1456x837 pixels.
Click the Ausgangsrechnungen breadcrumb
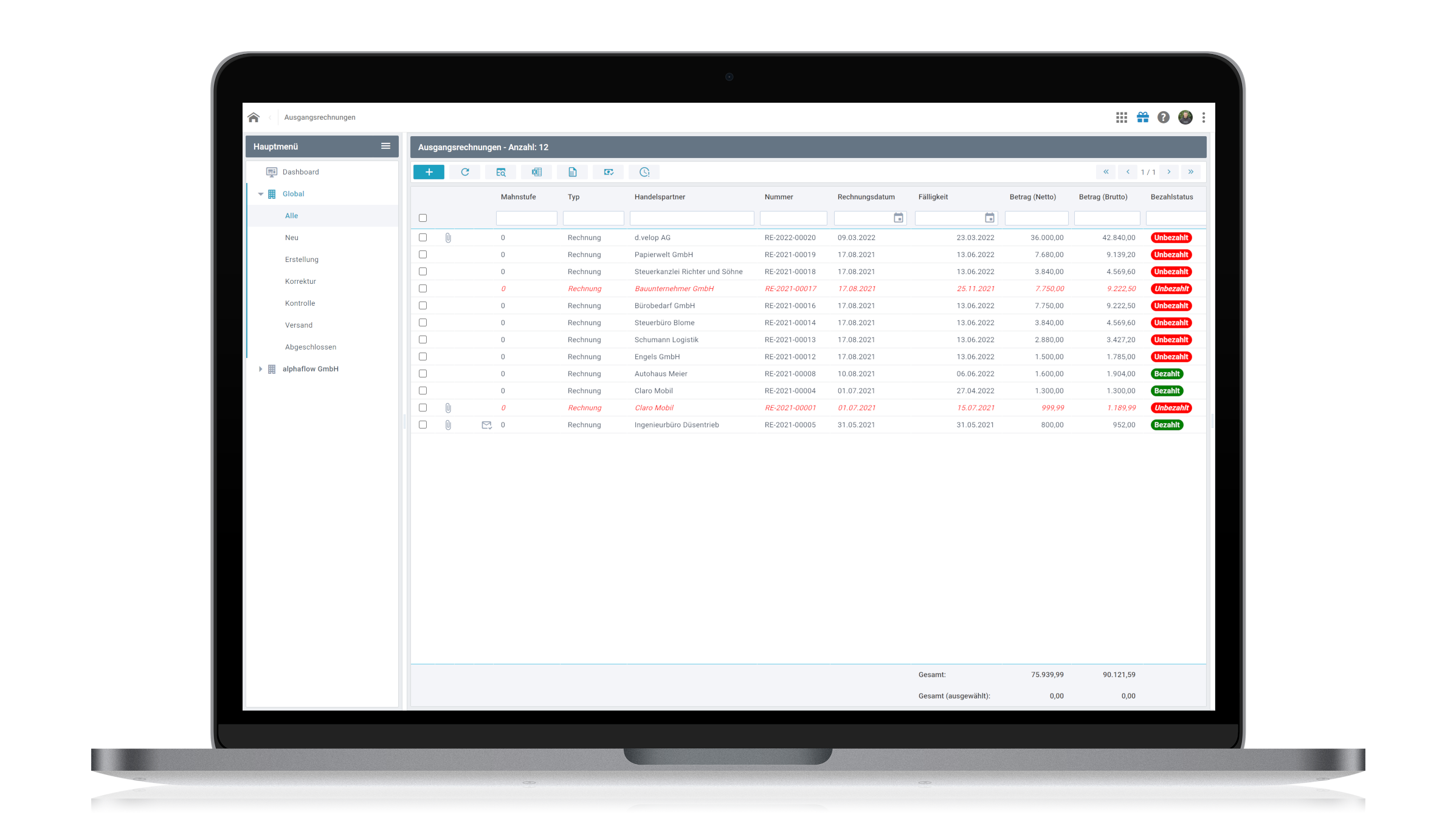click(x=320, y=117)
